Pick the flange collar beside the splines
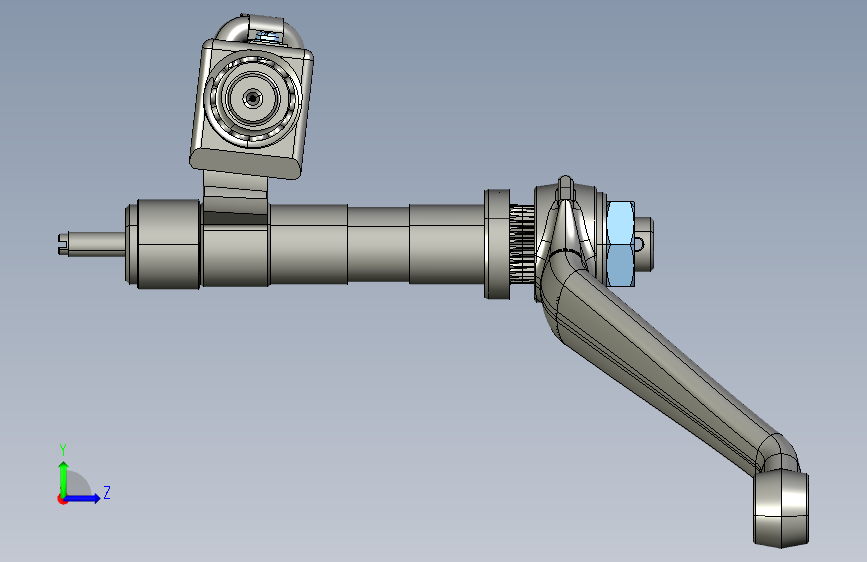867x562 pixels. [x=497, y=244]
